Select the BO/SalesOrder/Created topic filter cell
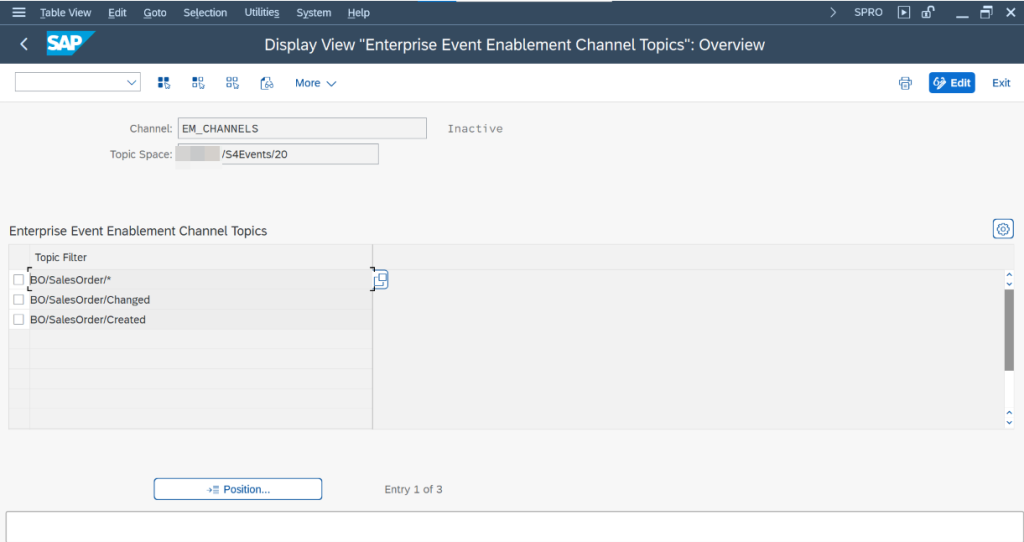The image size is (1024, 542). (200, 319)
